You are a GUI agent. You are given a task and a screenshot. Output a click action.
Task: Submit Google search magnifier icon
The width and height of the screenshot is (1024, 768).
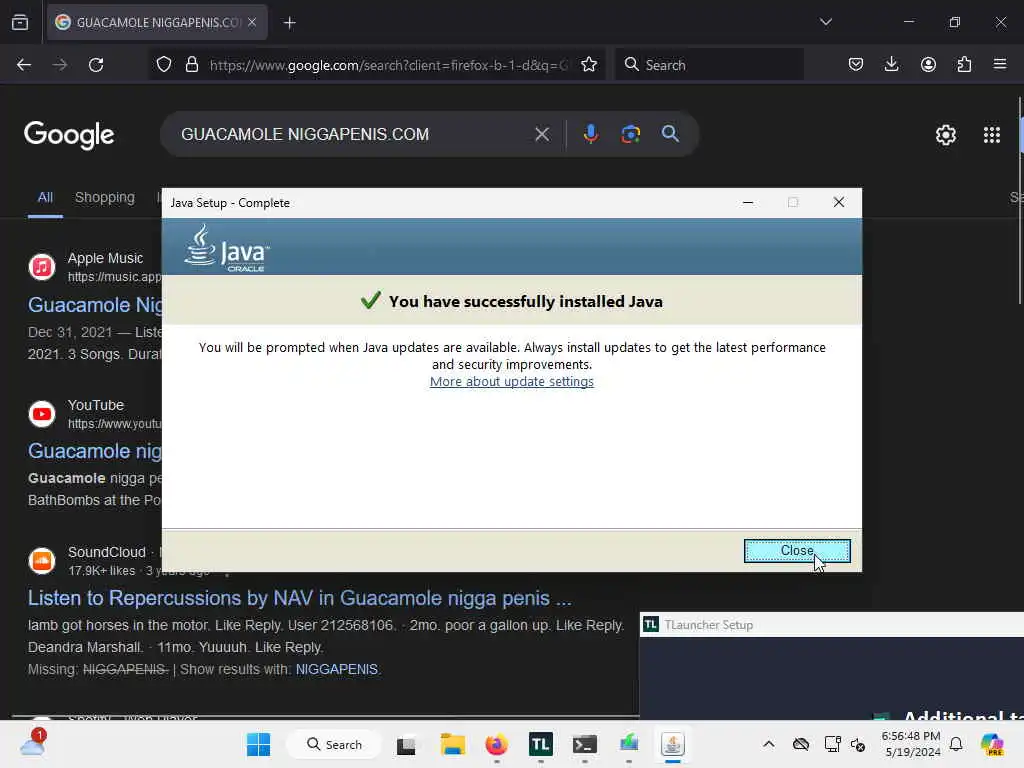[x=670, y=134]
